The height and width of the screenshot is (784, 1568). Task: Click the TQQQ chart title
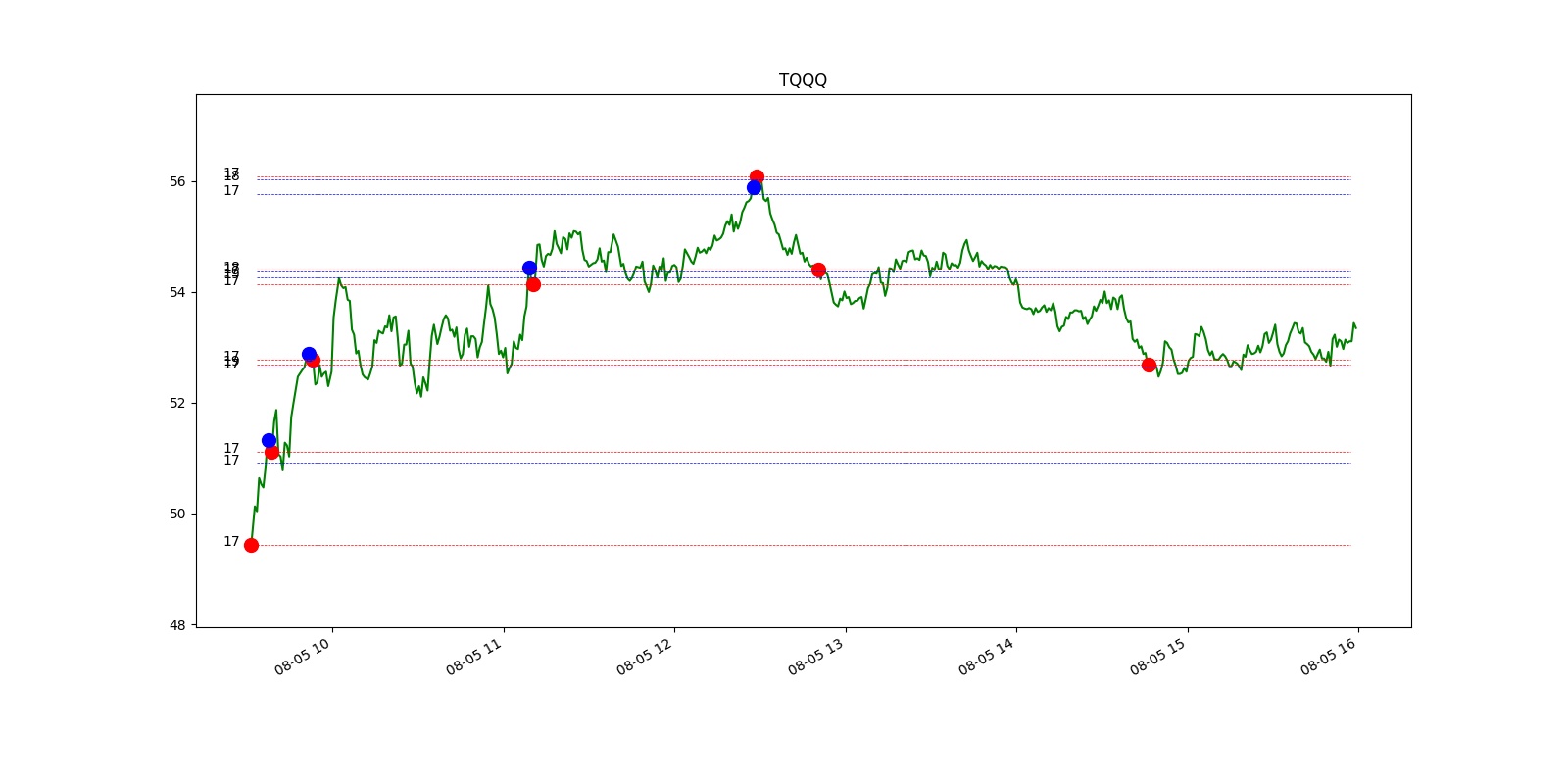[803, 80]
